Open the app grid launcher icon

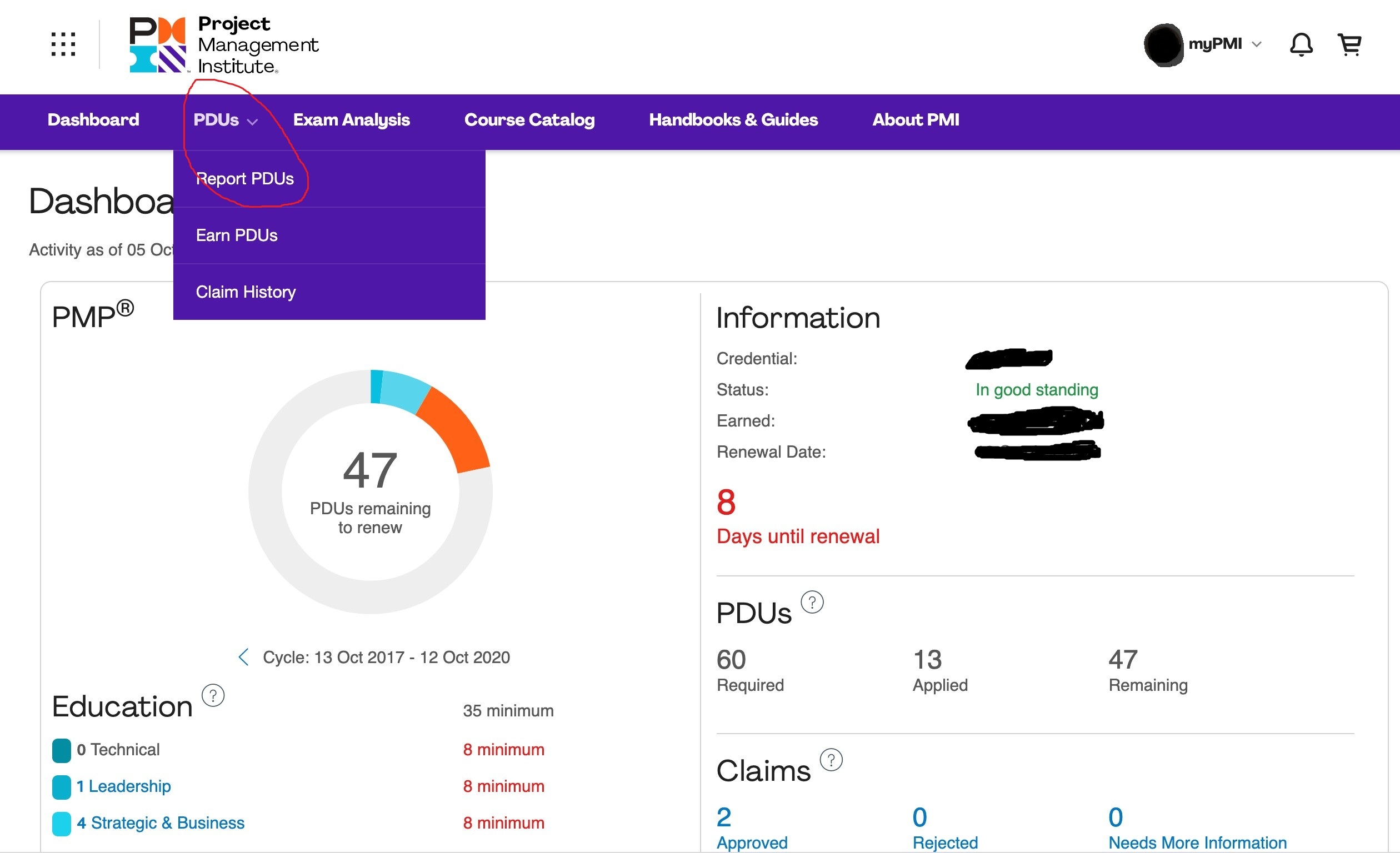point(63,44)
